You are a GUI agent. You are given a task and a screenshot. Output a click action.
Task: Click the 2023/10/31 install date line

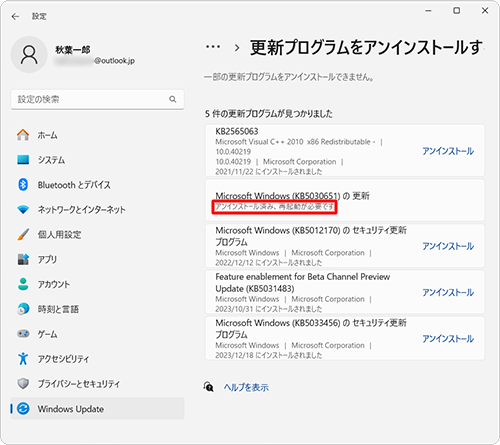(x=269, y=309)
